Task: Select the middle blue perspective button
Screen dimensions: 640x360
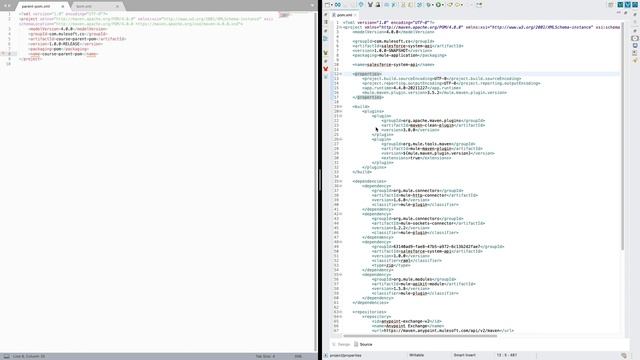Action: click(627, 4)
